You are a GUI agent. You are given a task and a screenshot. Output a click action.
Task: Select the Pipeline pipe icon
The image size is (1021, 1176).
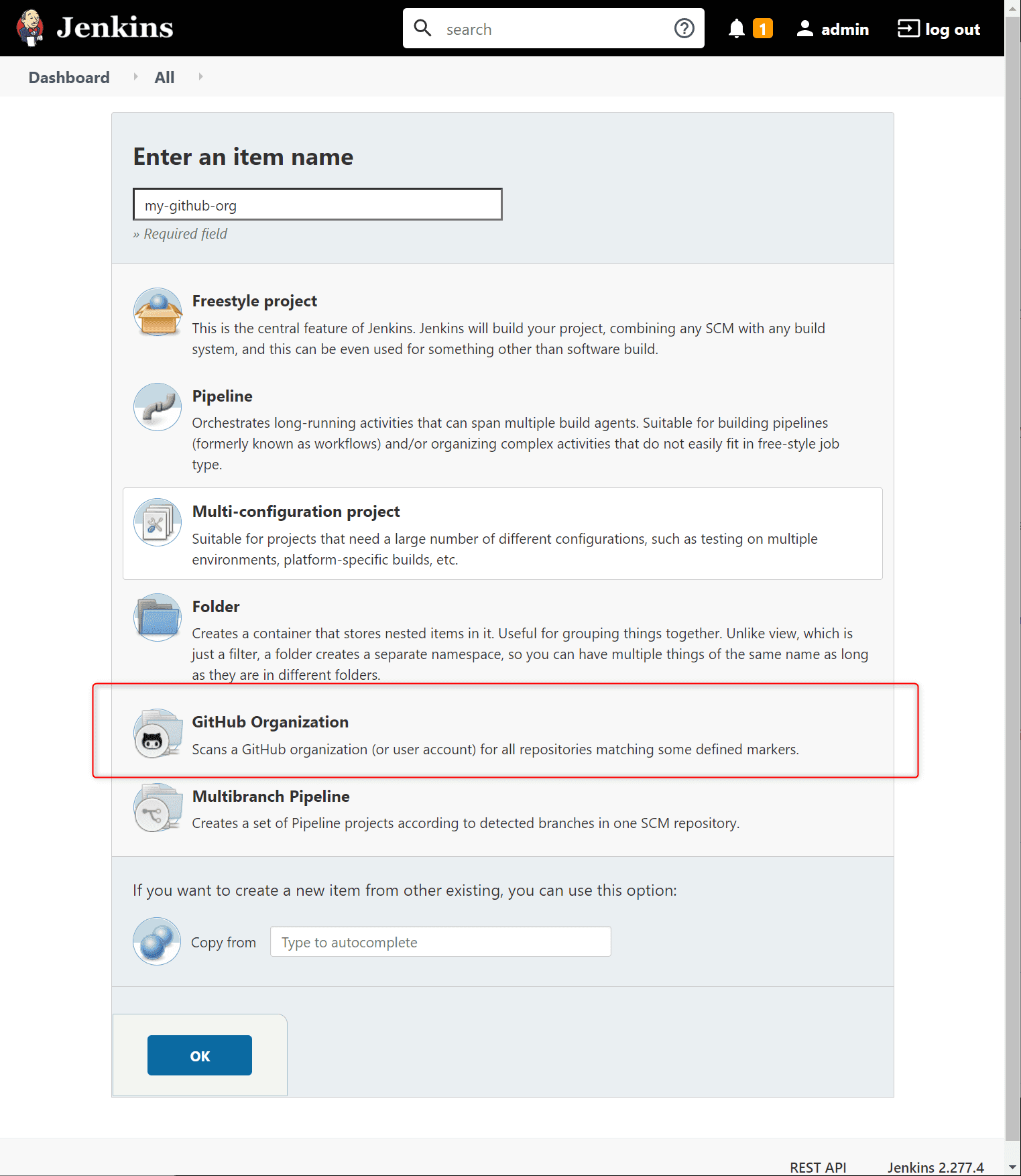tap(158, 407)
